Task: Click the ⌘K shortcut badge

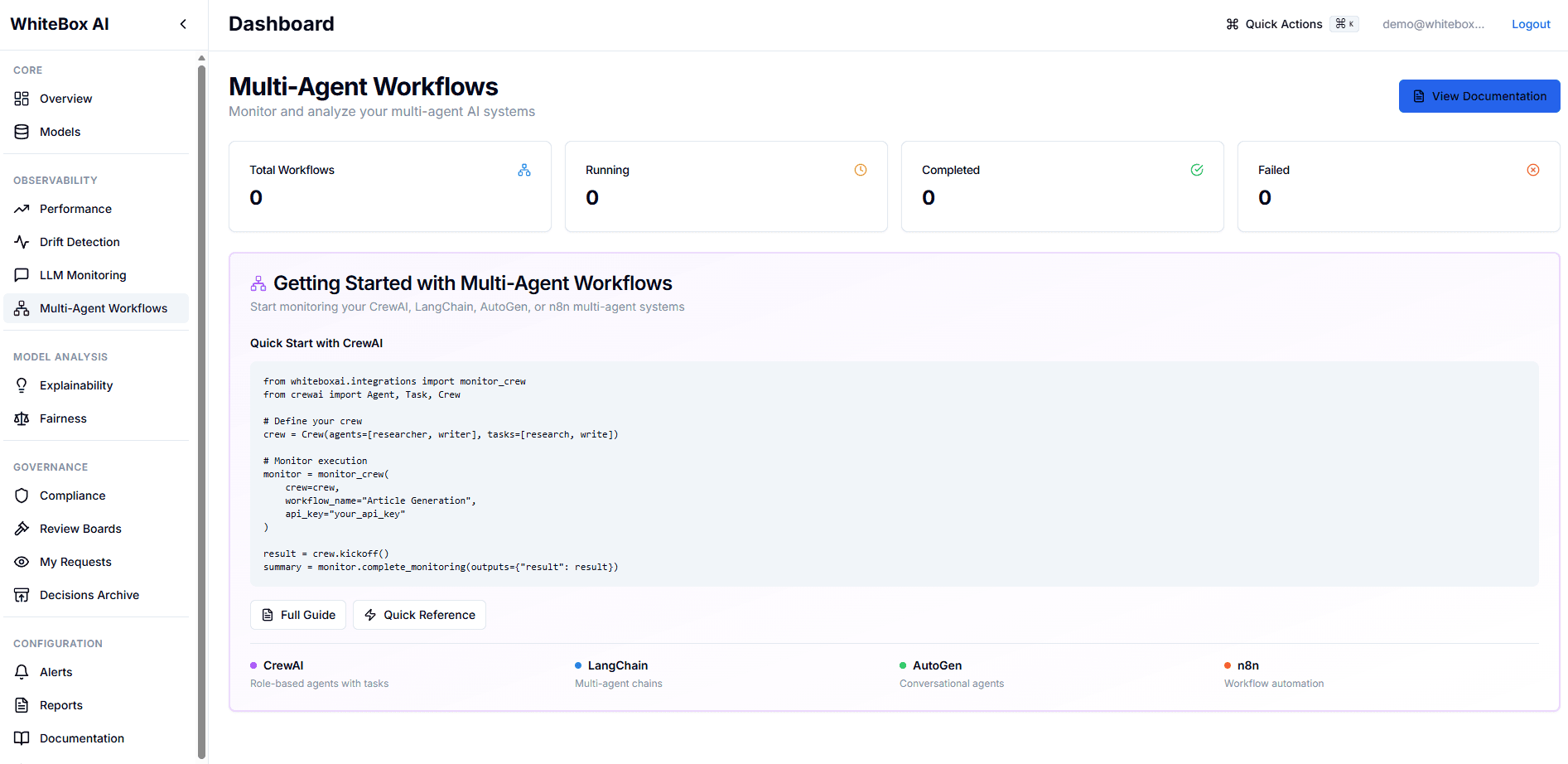Action: coord(1344,24)
